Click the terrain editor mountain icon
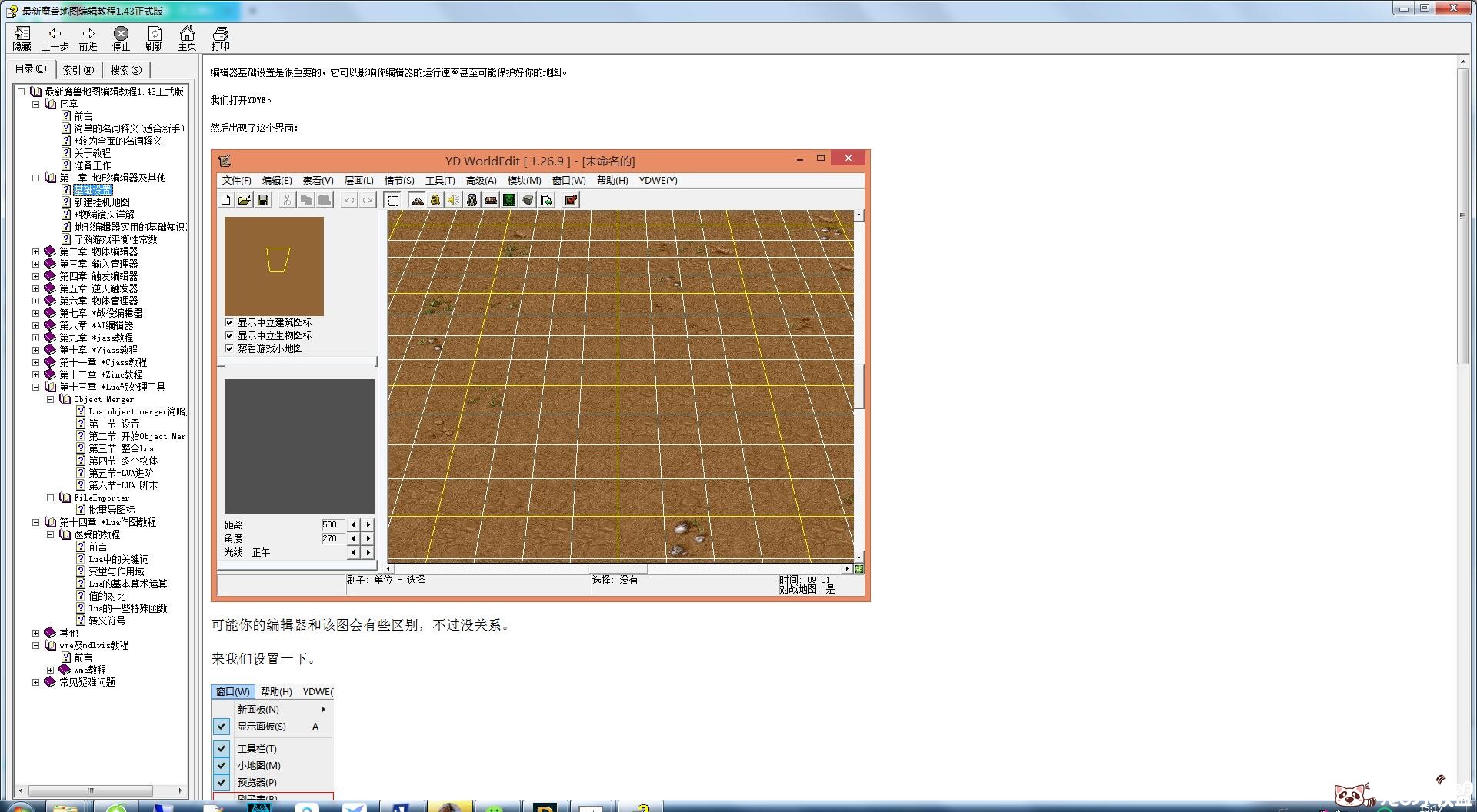This screenshot has height=812, width=1477. pos(417,200)
